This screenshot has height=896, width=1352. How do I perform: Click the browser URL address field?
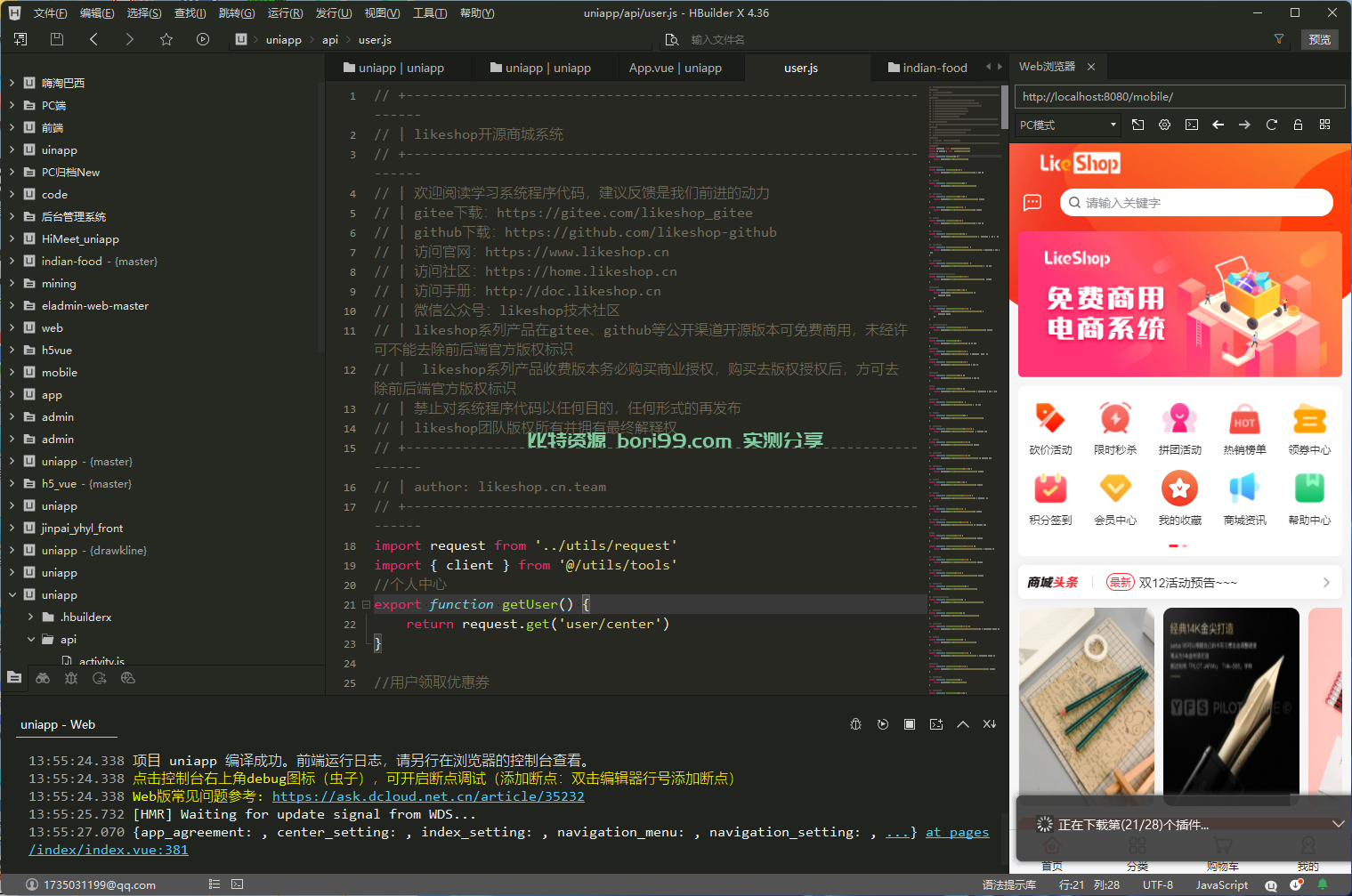point(1179,97)
